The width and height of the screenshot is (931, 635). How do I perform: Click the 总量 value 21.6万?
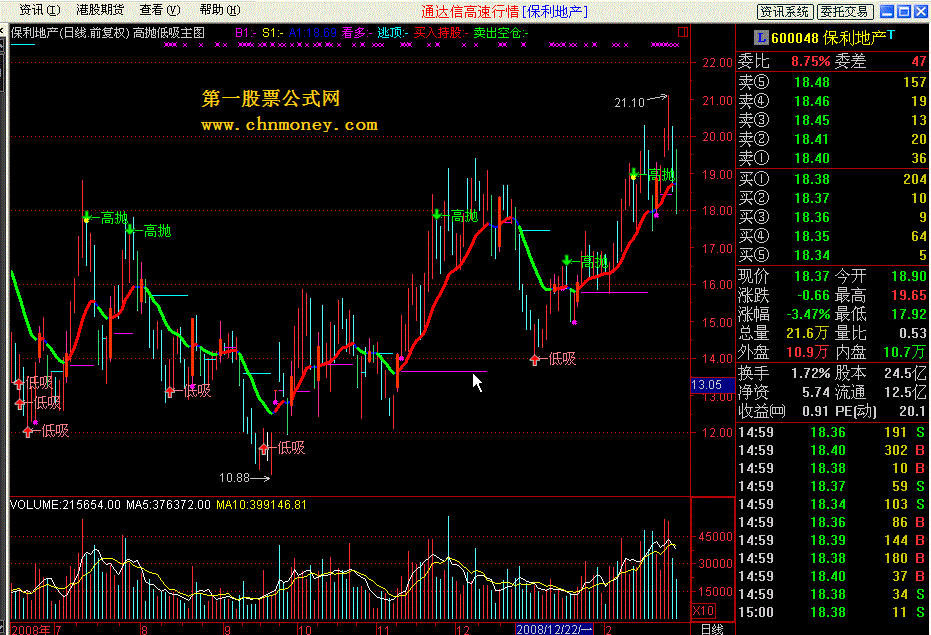click(x=807, y=333)
